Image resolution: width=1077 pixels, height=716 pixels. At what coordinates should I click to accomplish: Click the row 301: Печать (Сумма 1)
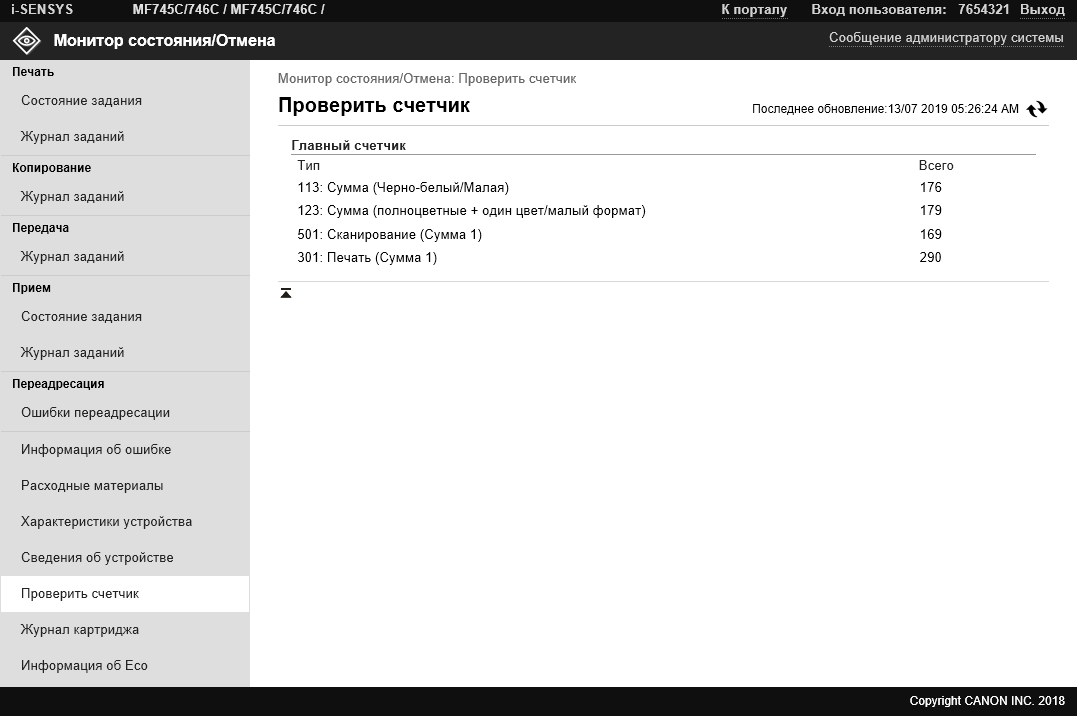click(663, 258)
